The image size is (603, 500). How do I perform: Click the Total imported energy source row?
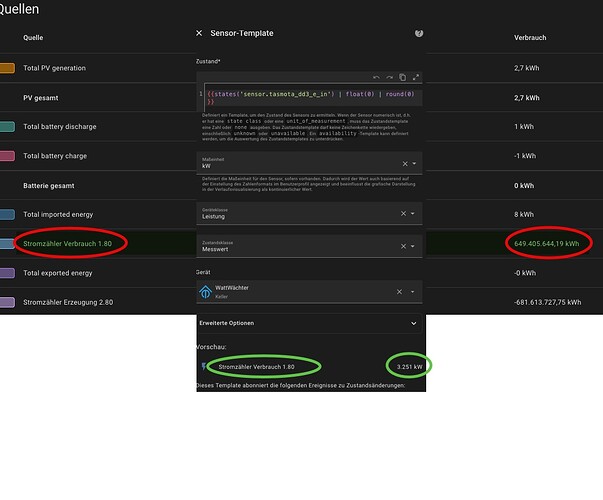(302, 214)
